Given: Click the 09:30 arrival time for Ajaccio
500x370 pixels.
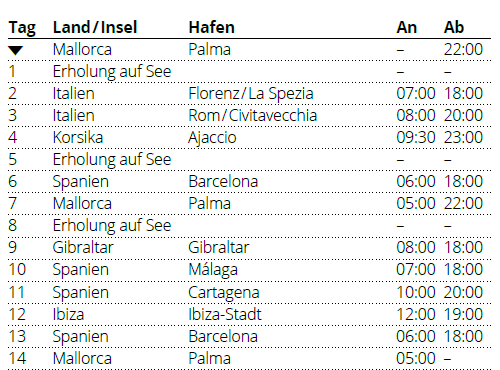Looking at the screenshot, I should pos(416,137).
